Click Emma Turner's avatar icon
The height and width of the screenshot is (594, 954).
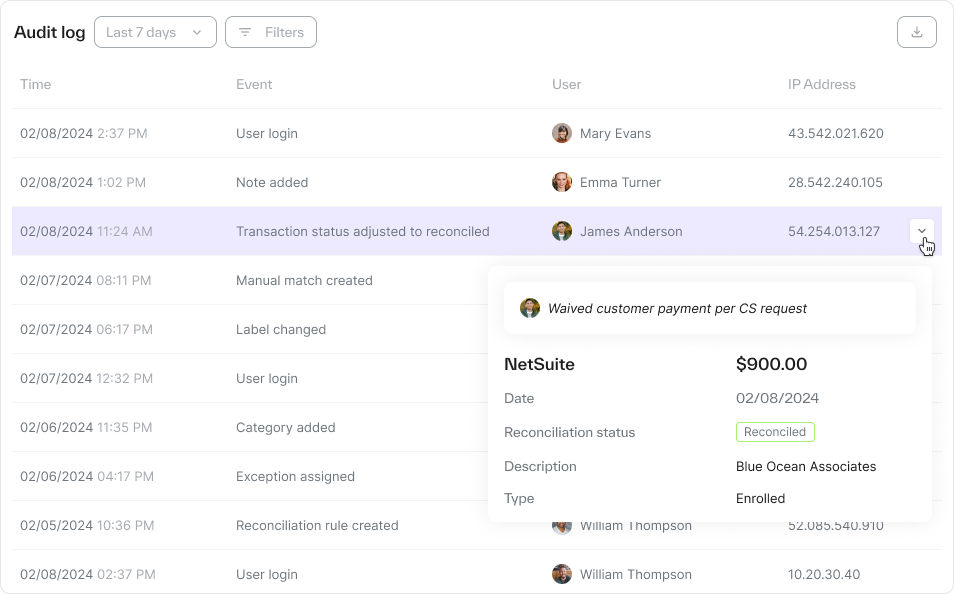coord(562,182)
